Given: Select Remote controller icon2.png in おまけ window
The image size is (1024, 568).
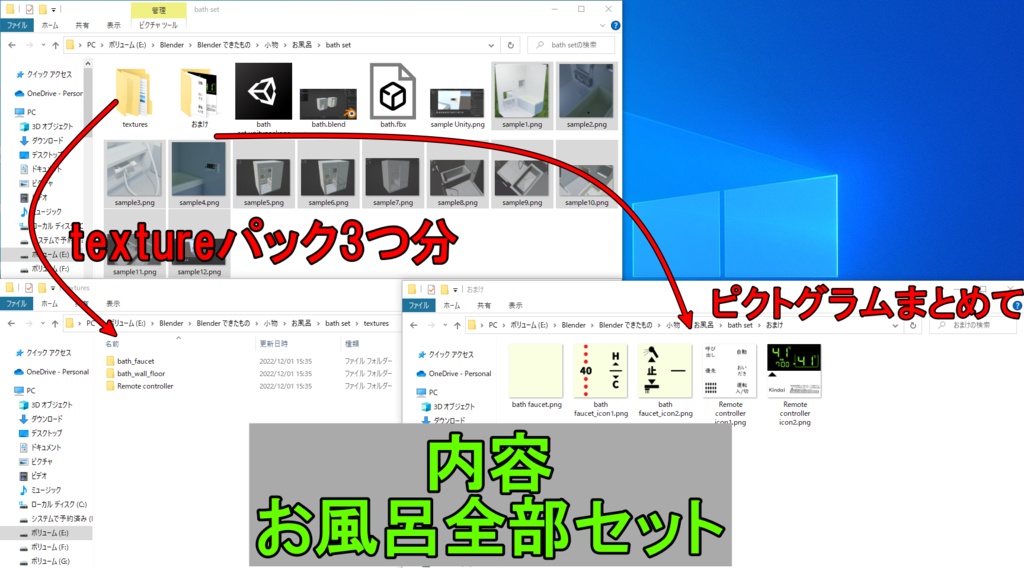Looking at the screenshot, I should pyautogui.click(x=795, y=385).
